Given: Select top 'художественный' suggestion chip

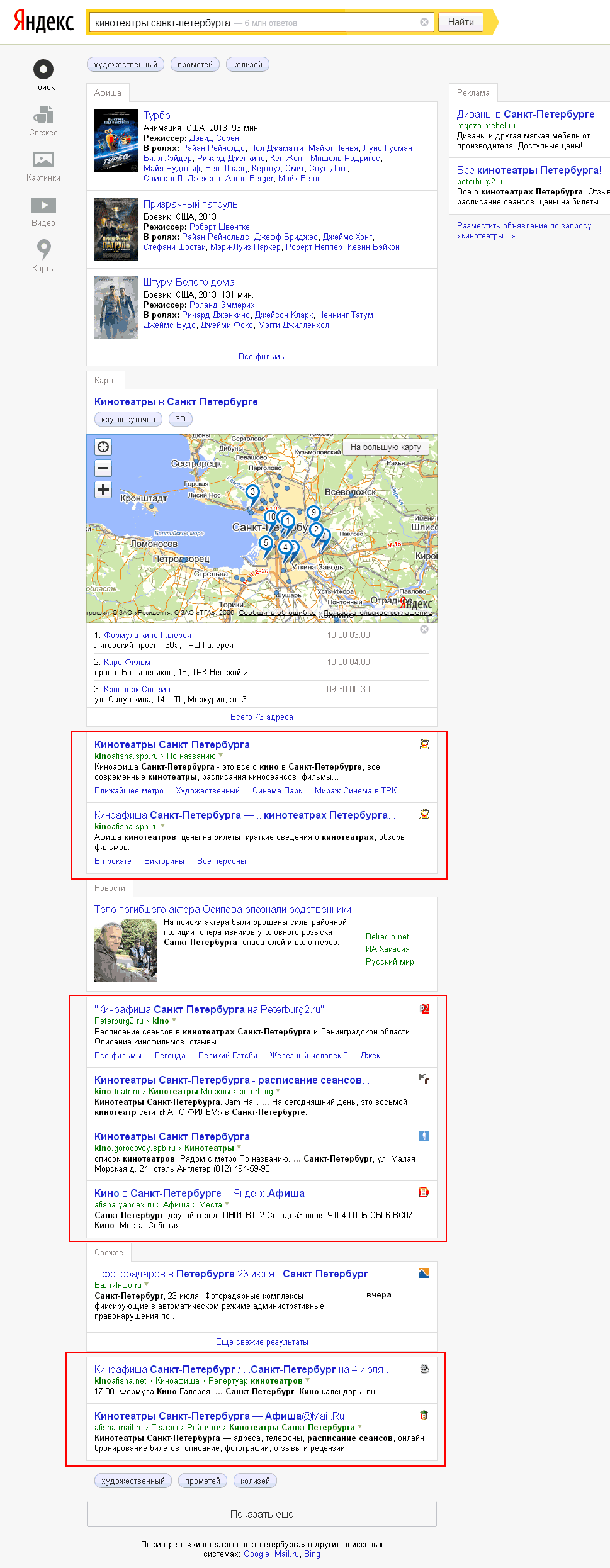Looking at the screenshot, I should pos(125,64).
